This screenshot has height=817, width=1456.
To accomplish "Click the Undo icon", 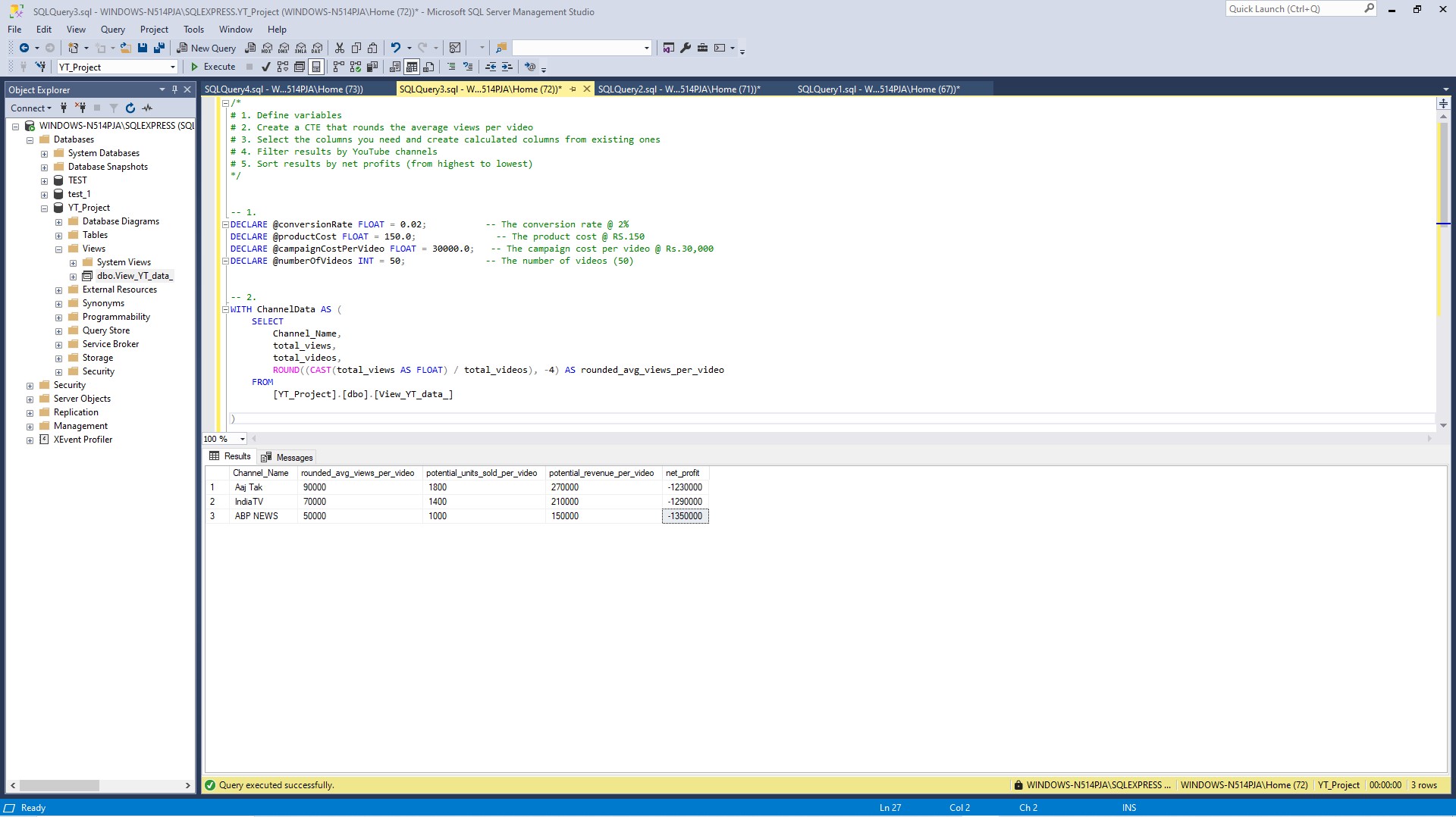I will click(397, 48).
